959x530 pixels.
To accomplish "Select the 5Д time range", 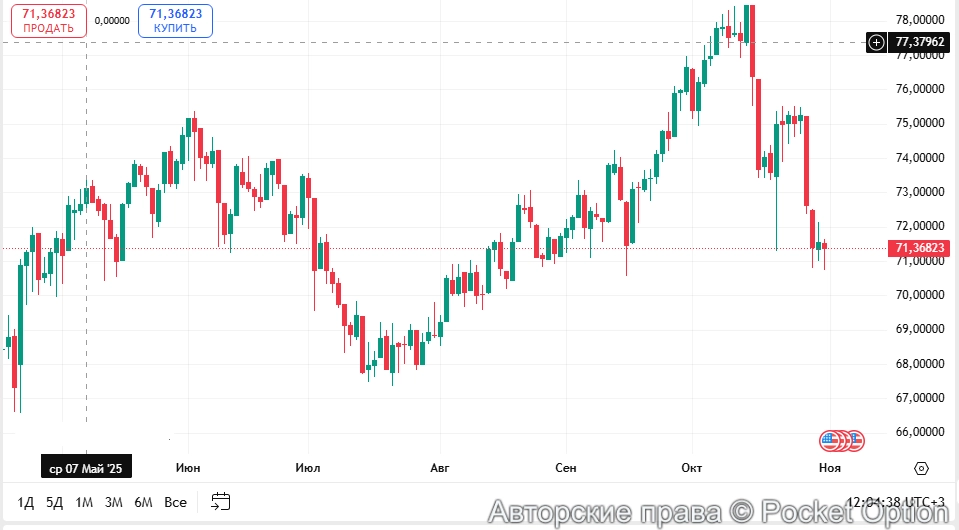I will 55,502.
